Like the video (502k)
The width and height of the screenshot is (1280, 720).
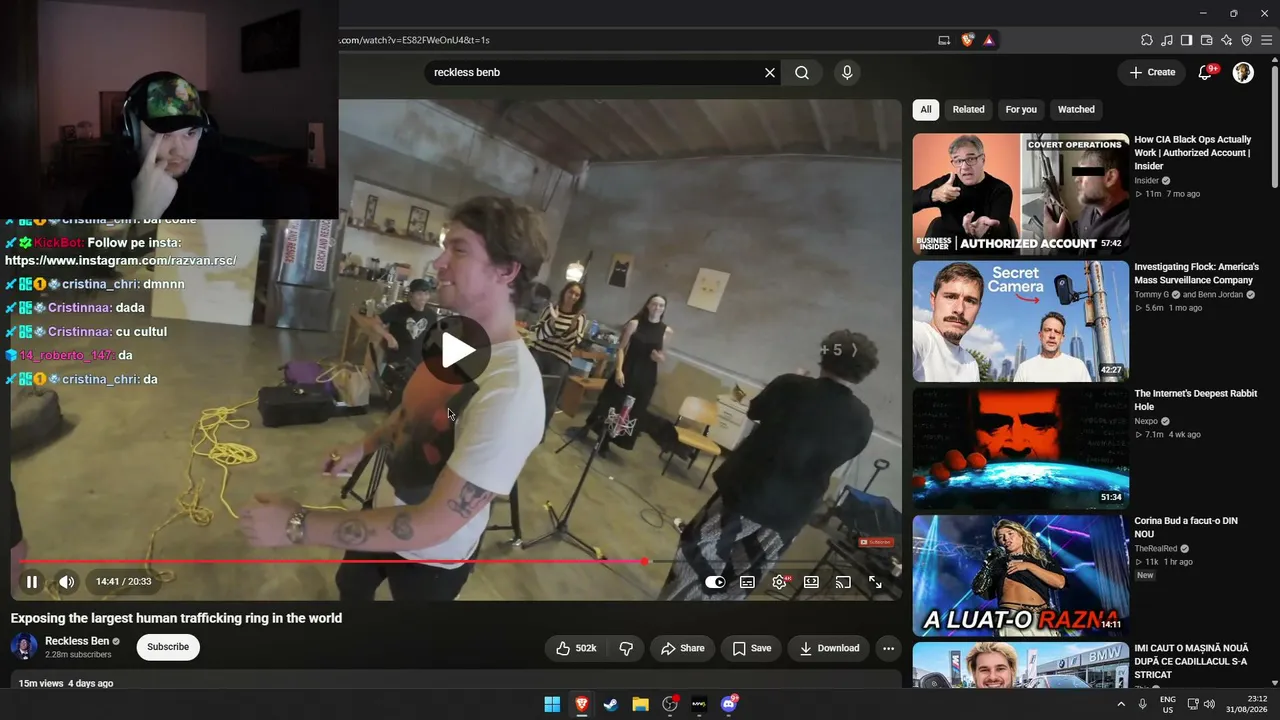point(577,648)
